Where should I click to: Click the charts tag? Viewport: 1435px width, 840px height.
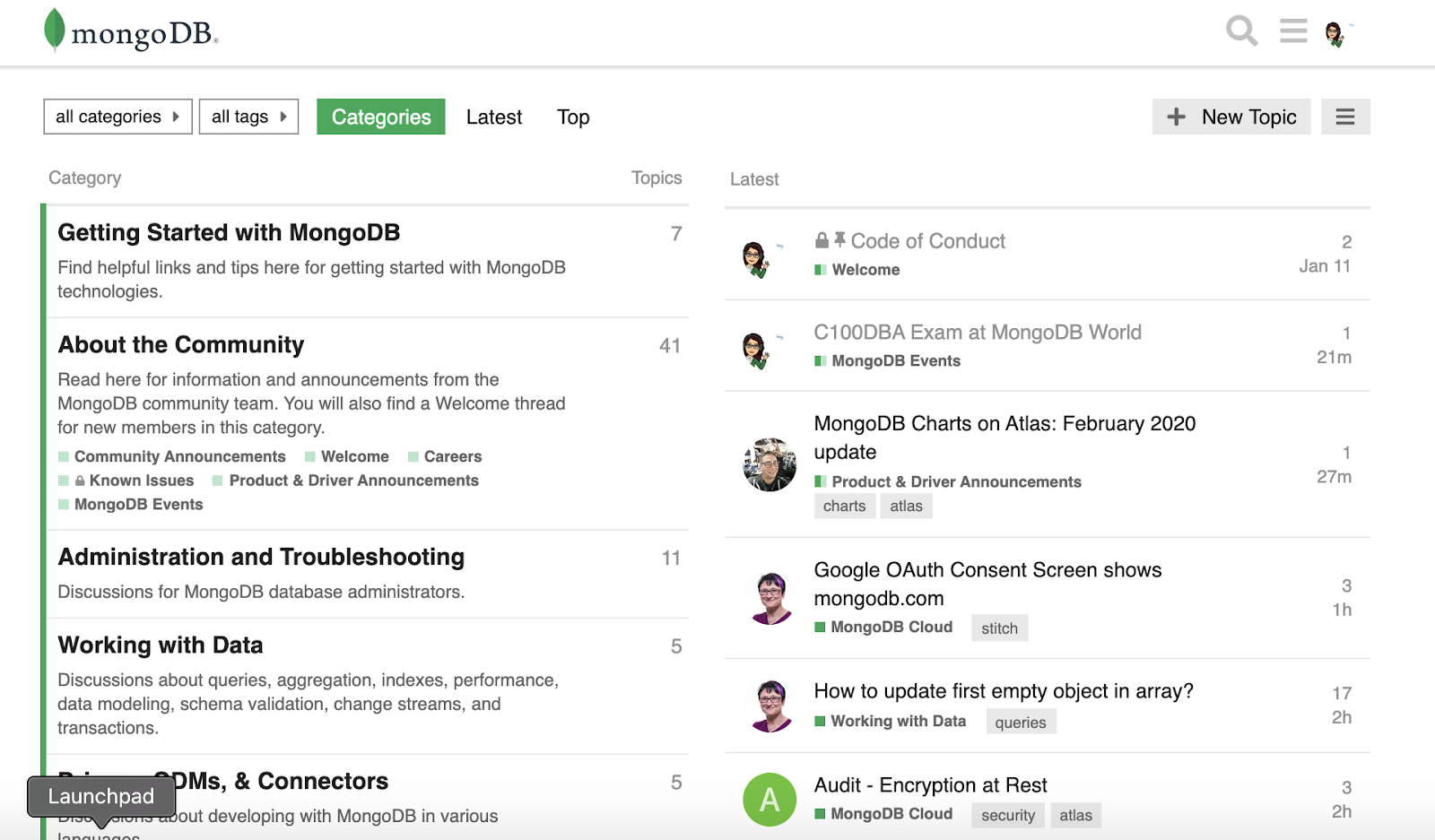(x=845, y=507)
